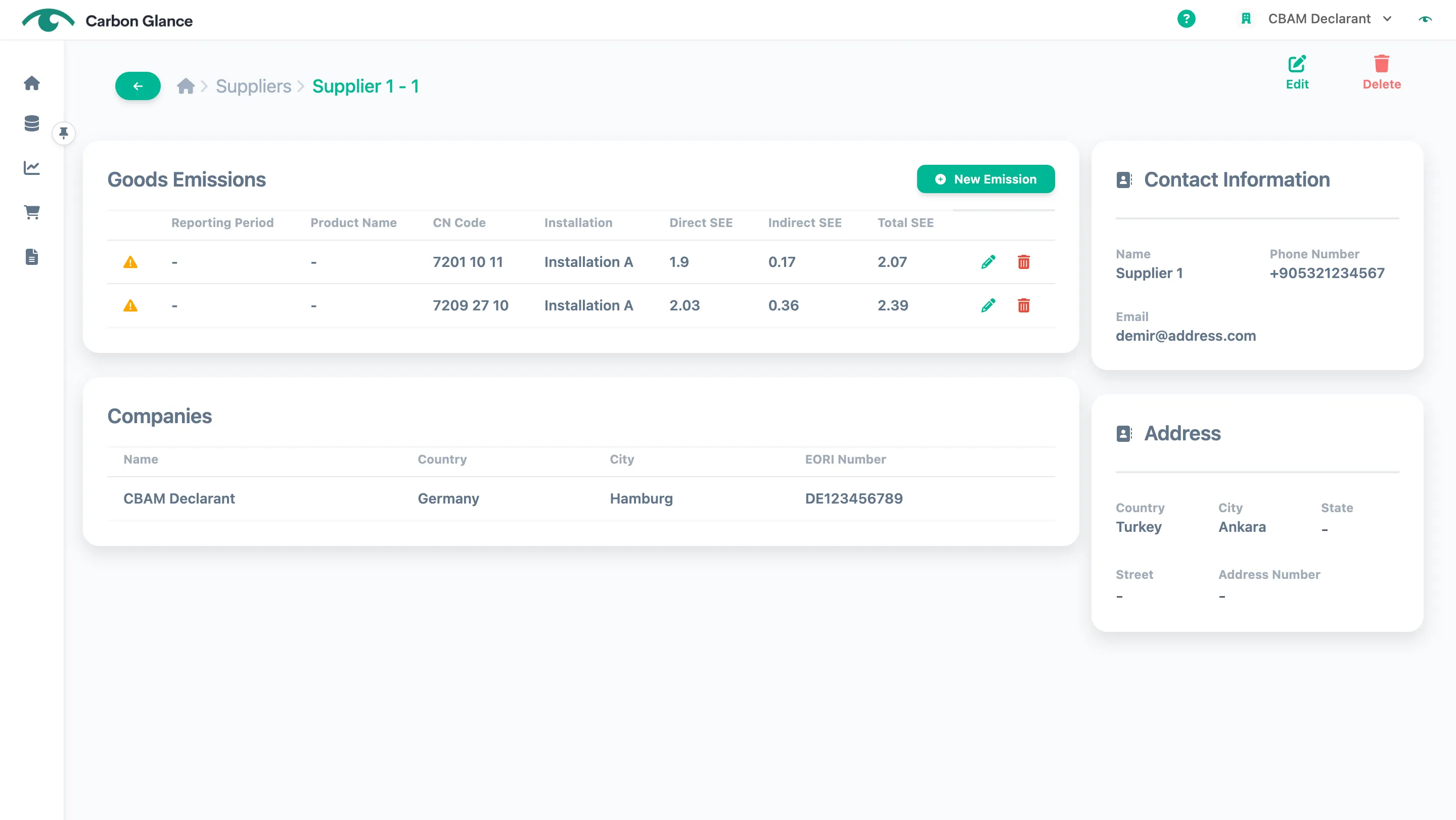
Task: Click the email demir@address.com
Action: click(1185, 336)
